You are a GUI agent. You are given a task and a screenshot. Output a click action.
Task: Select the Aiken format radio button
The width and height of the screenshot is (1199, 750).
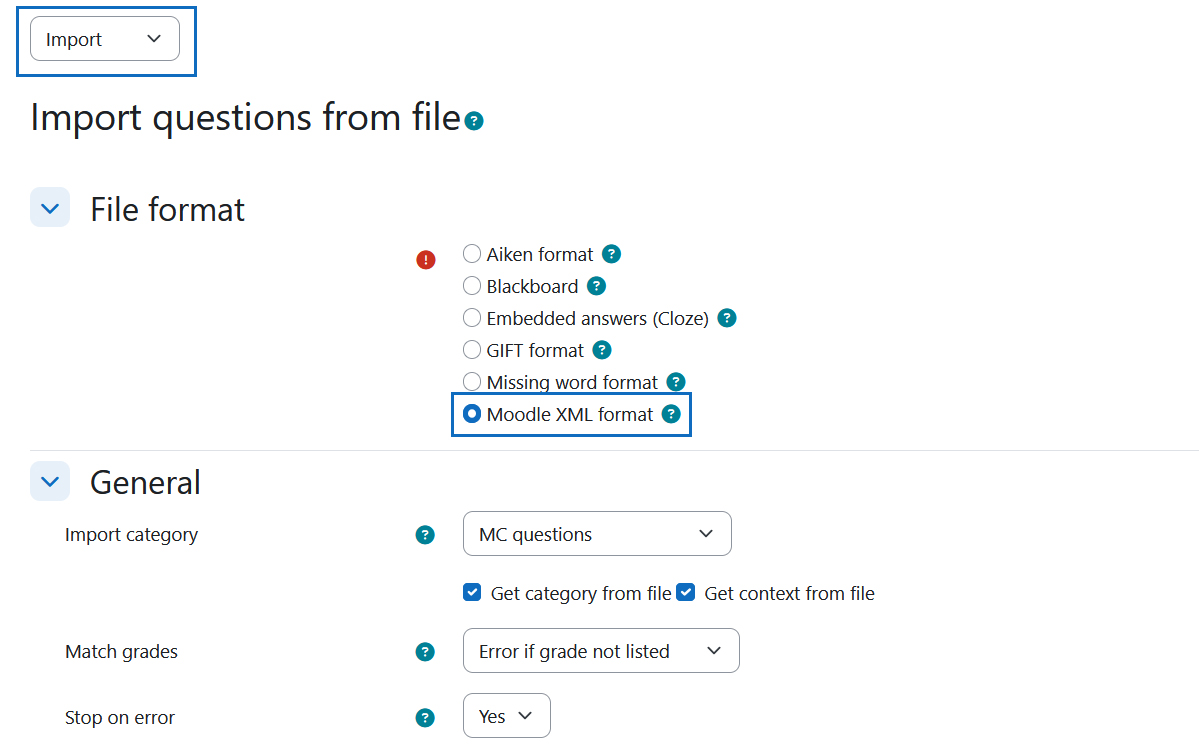tap(472, 253)
